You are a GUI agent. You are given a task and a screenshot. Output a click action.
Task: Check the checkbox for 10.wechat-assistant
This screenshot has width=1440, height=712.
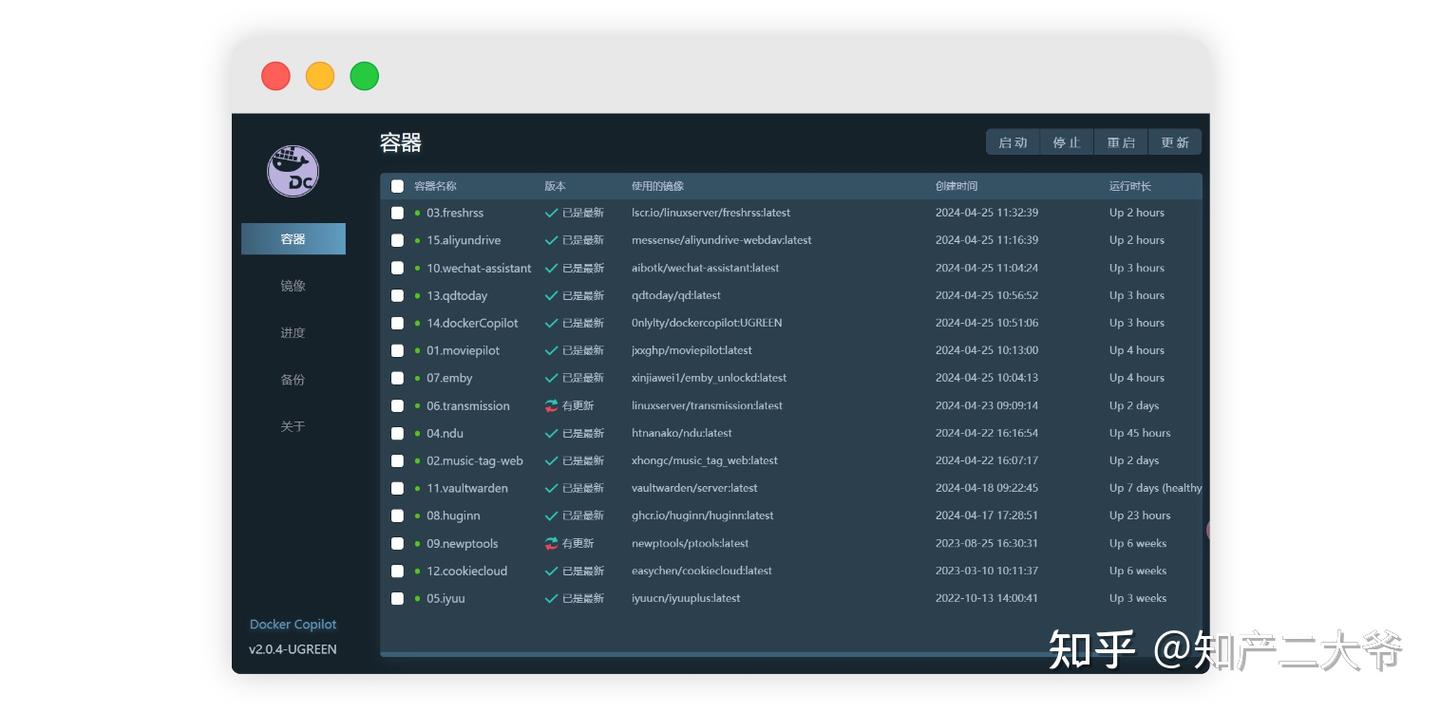pyautogui.click(x=397, y=267)
